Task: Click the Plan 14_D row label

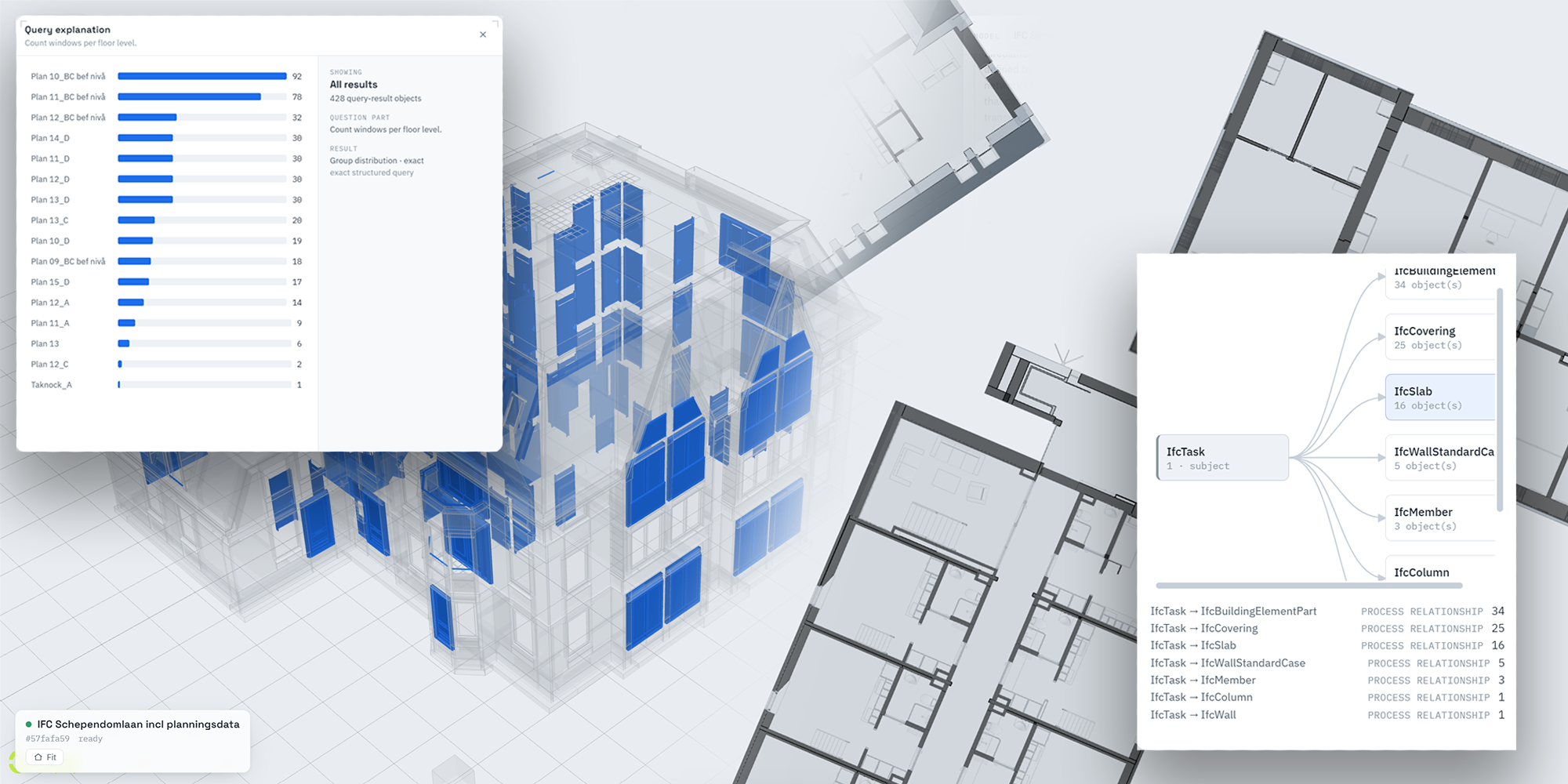Action: (50, 138)
